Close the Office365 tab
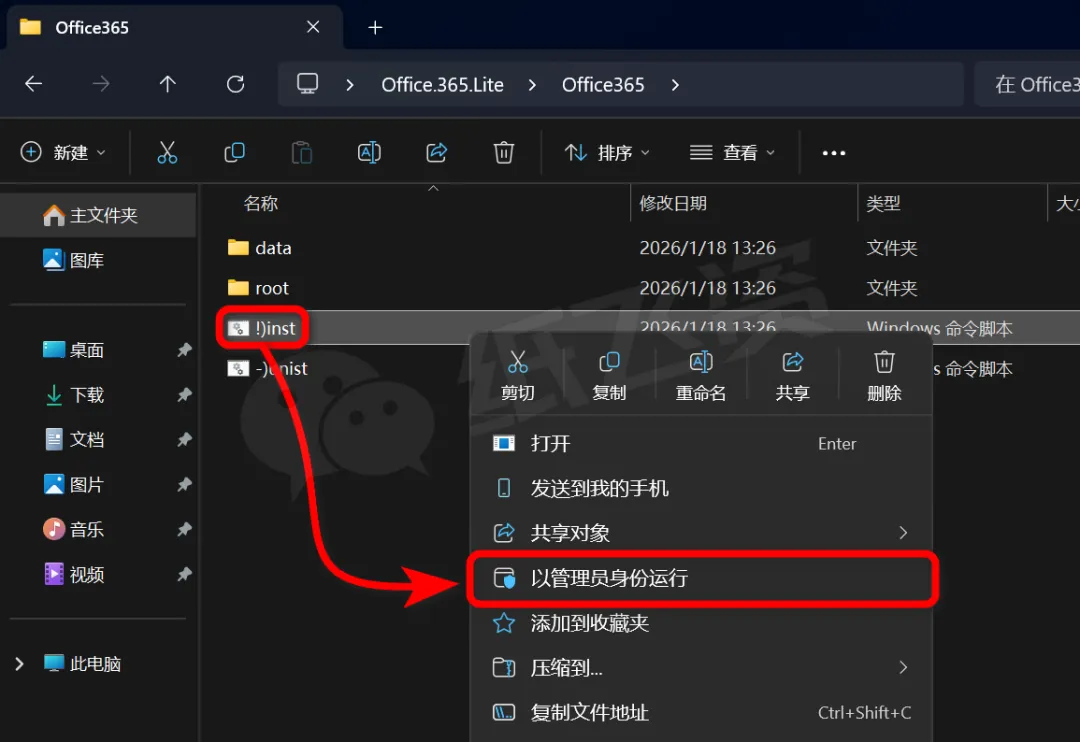This screenshot has width=1080, height=742. (313, 27)
